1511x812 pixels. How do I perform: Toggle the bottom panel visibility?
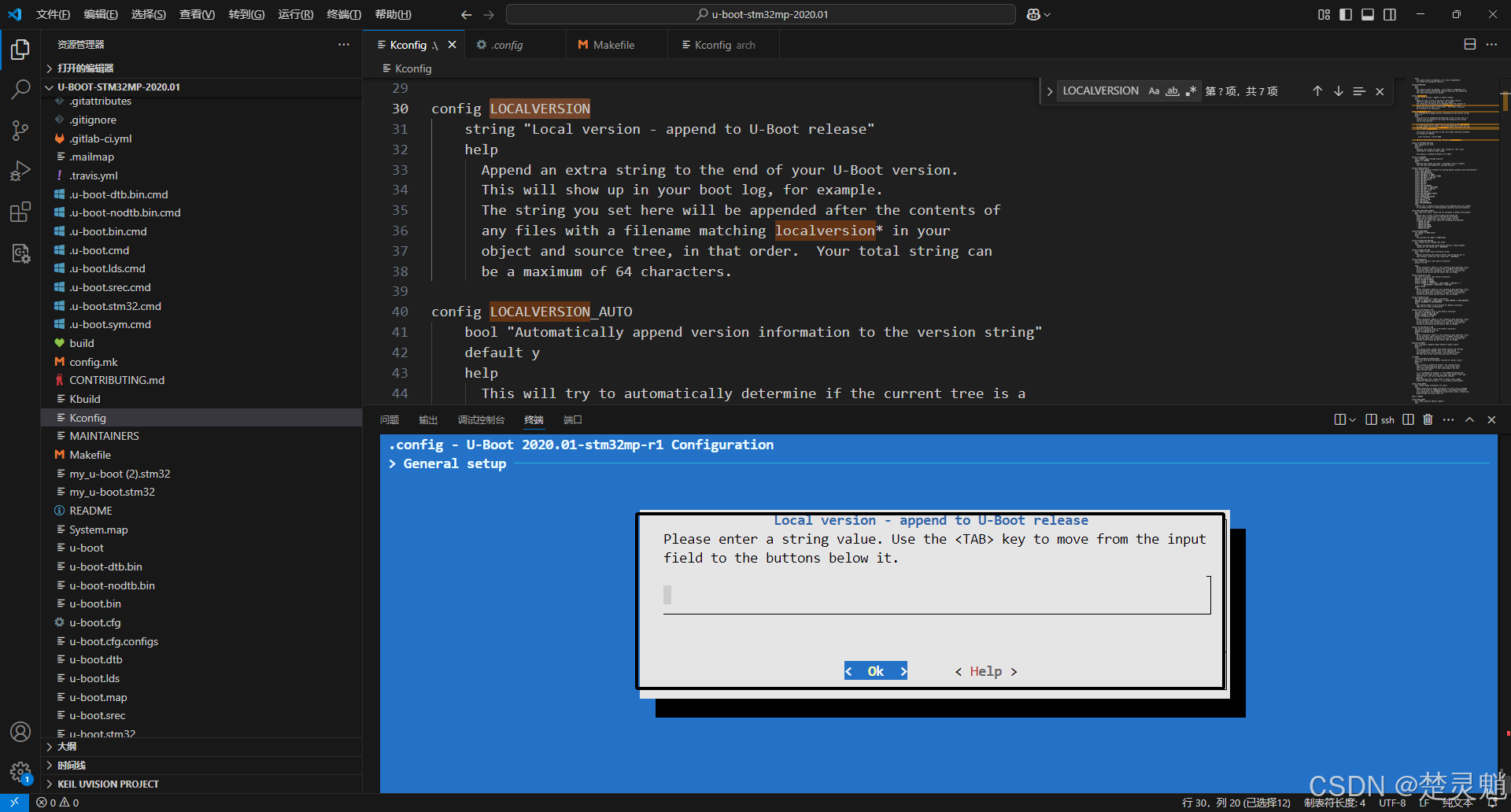(1368, 14)
